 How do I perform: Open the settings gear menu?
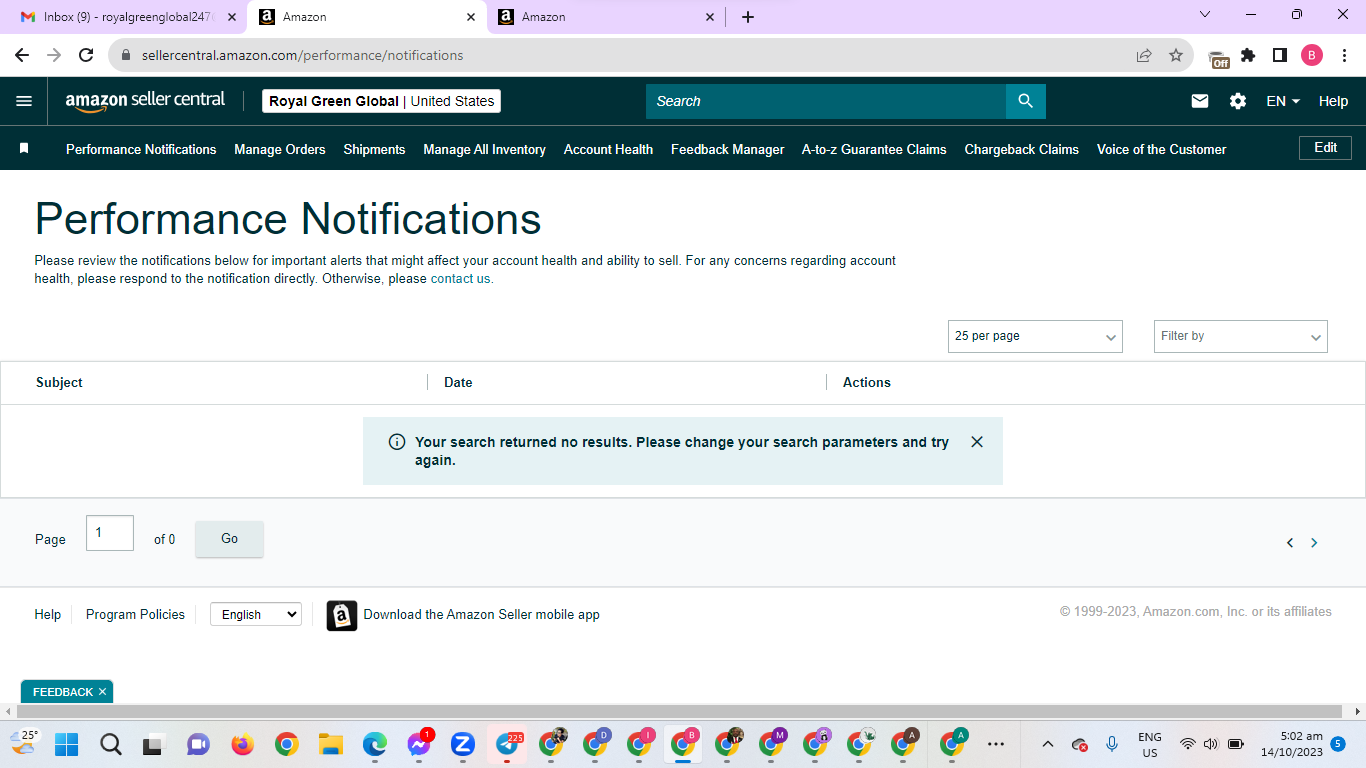1238,101
